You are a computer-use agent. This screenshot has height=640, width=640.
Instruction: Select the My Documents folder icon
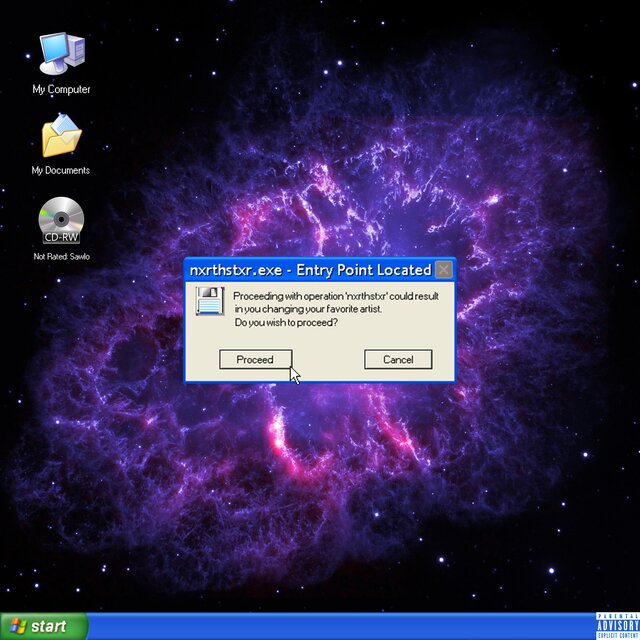pyautogui.click(x=61, y=136)
